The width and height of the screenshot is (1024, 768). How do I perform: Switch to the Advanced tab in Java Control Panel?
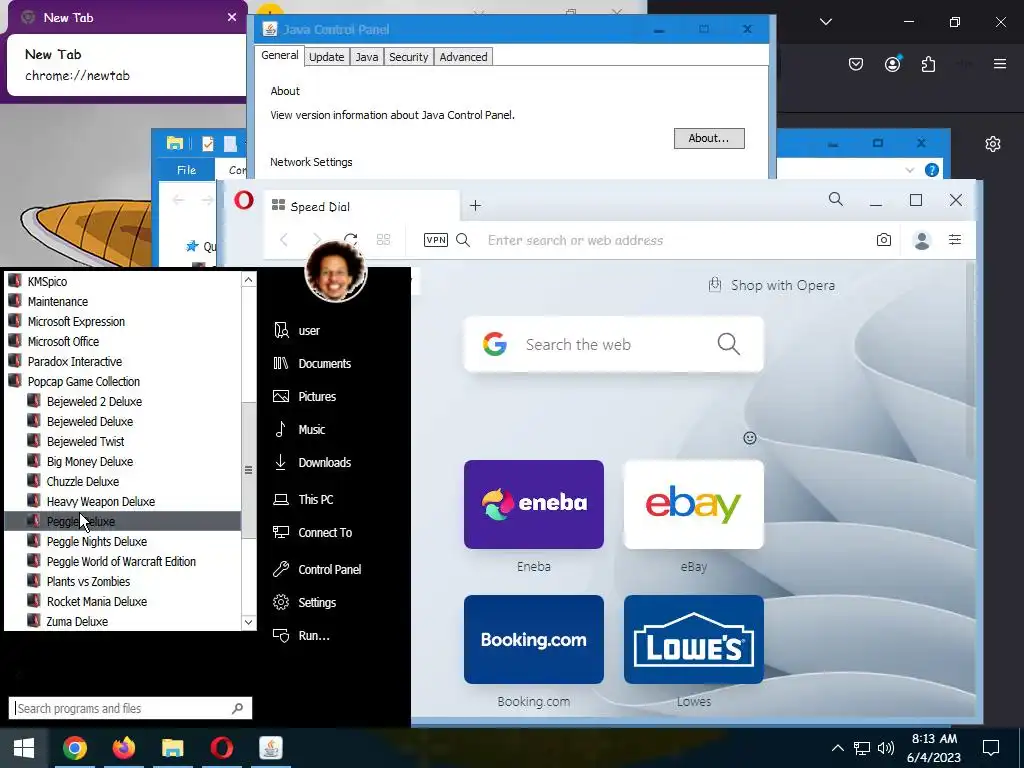pyautogui.click(x=463, y=57)
